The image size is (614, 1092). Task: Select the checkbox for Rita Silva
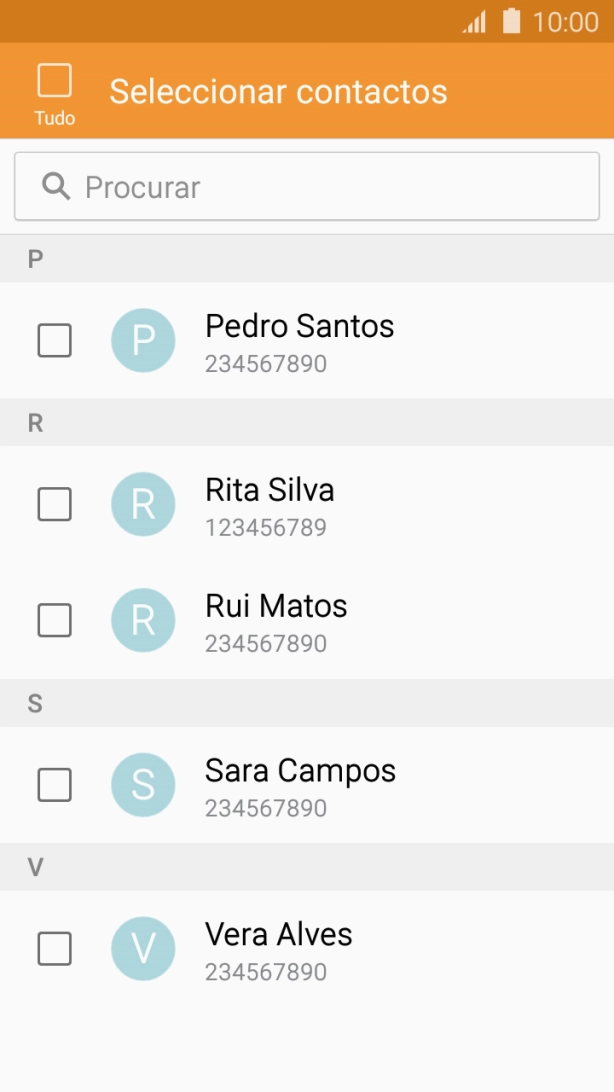(x=53, y=505)
